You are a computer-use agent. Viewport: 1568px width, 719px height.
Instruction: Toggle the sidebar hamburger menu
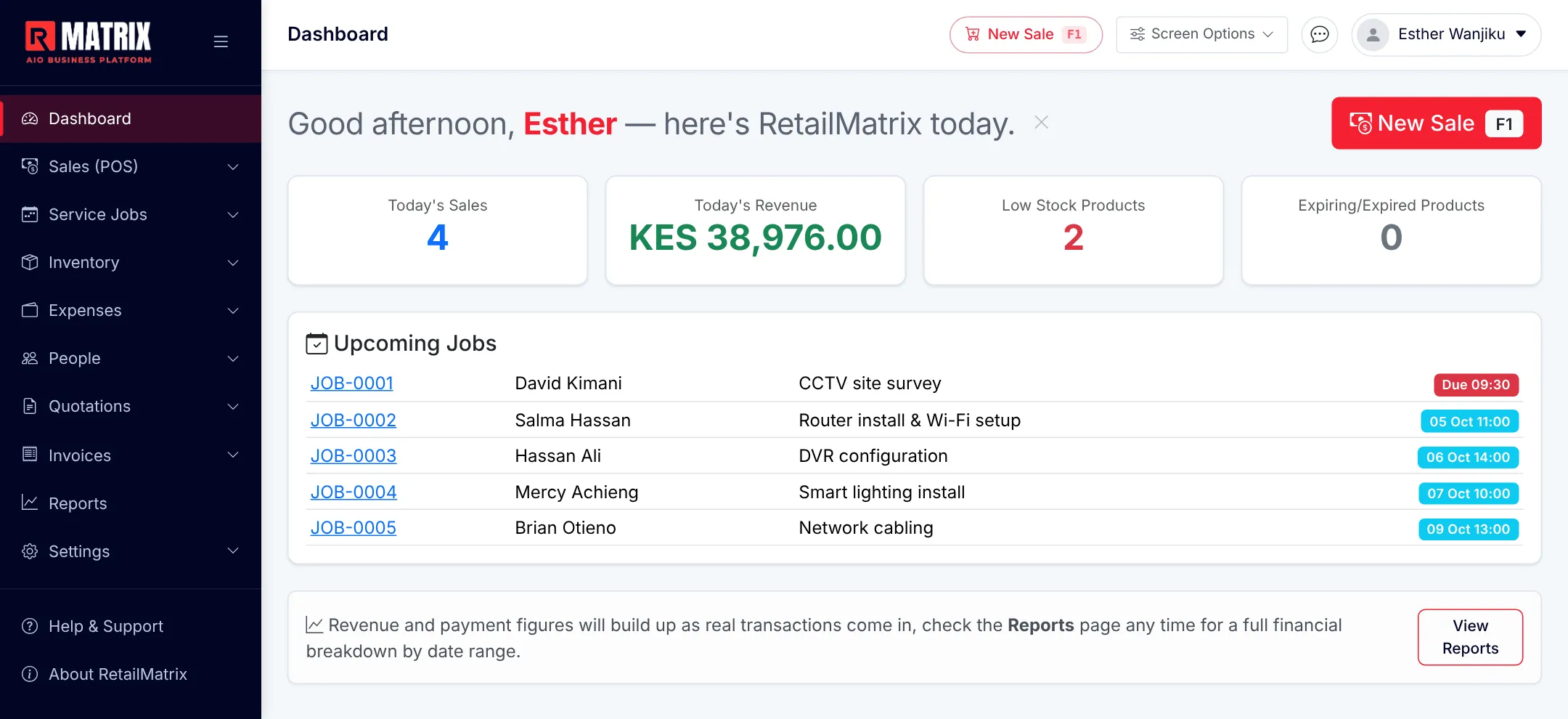(221, 41)
